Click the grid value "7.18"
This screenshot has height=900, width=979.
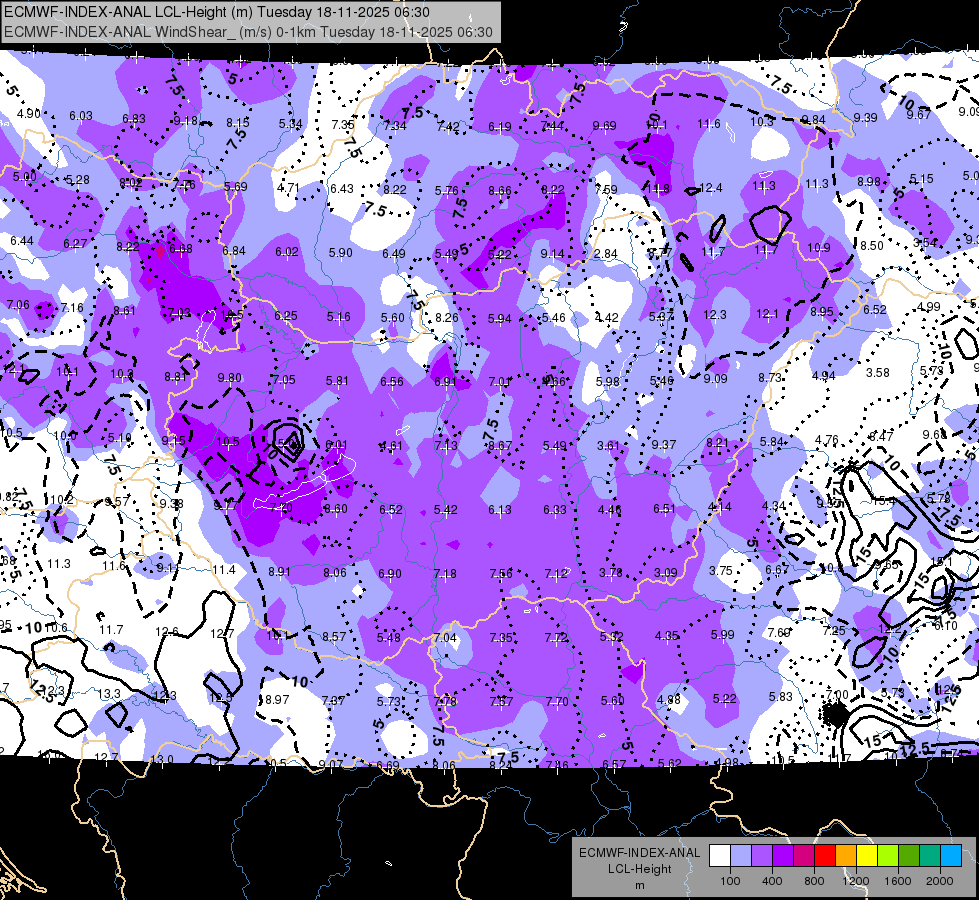pos(445,573)
